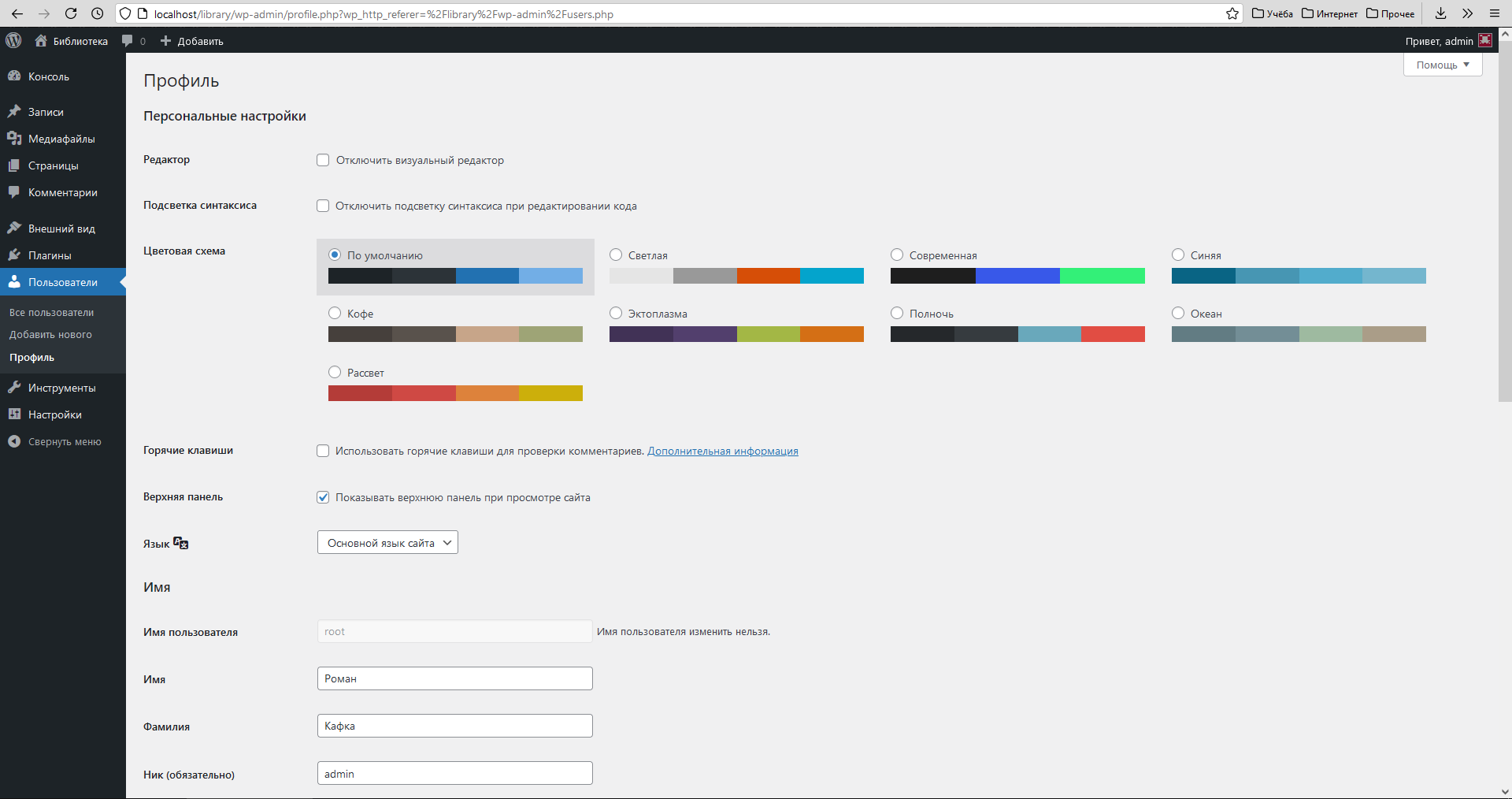This screenshot has height=799, width=1512.
Task: Click the Имя input field with Роман
Action: pyautogui.click(x=455, y=678)
